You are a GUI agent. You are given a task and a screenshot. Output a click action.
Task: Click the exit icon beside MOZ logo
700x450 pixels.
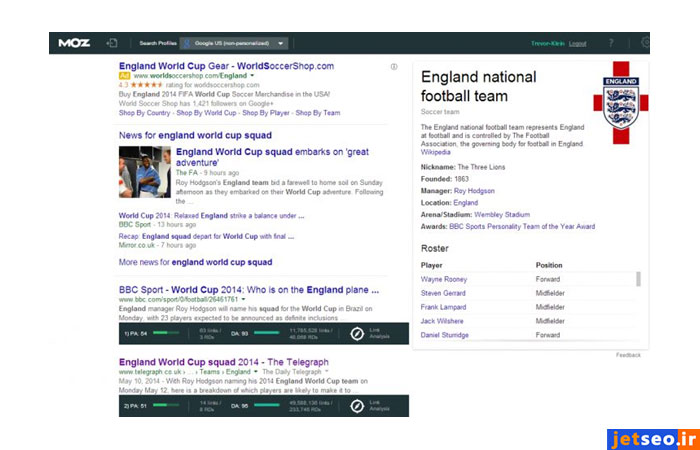(112, 43)
